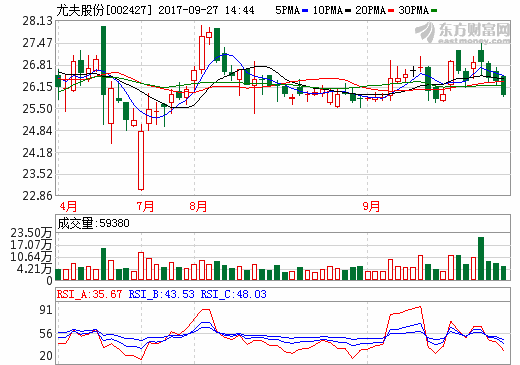Click the 9月 date axis label
The width and height of the screenshot is (520, 365).
click(371, 206)
